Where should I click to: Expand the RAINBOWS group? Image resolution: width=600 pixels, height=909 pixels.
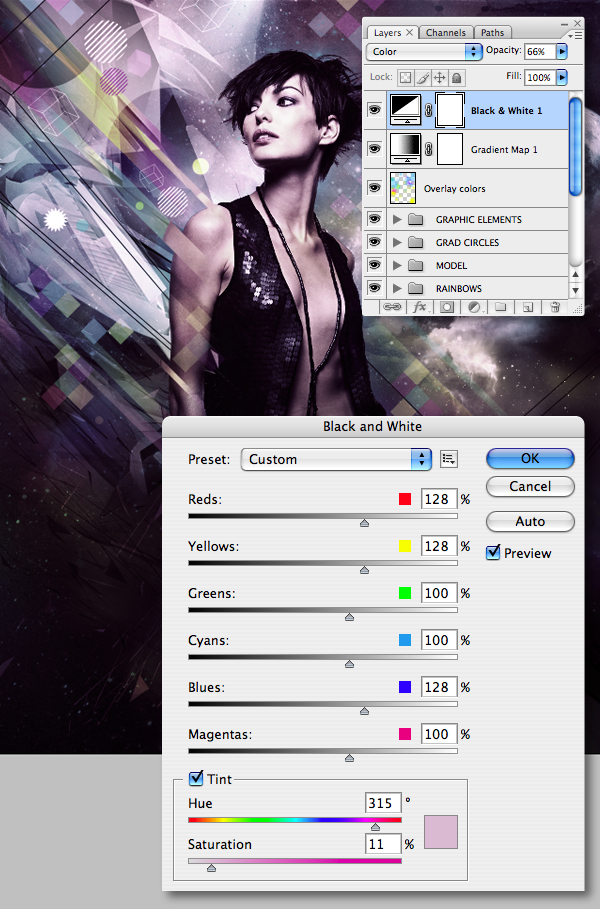pos(397,288)
